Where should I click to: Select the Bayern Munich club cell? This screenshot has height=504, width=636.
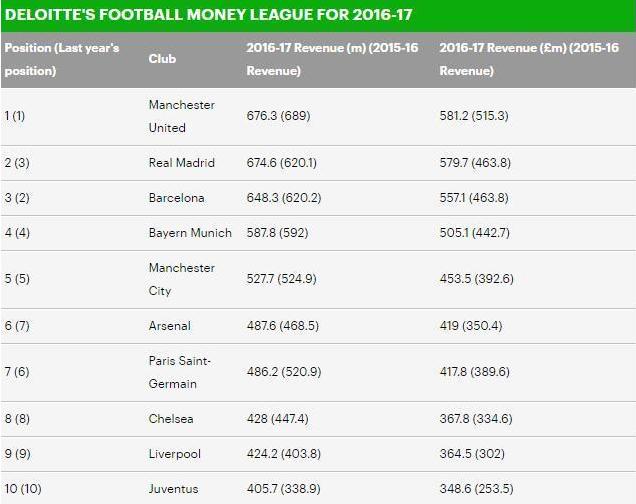click(189, 233)
